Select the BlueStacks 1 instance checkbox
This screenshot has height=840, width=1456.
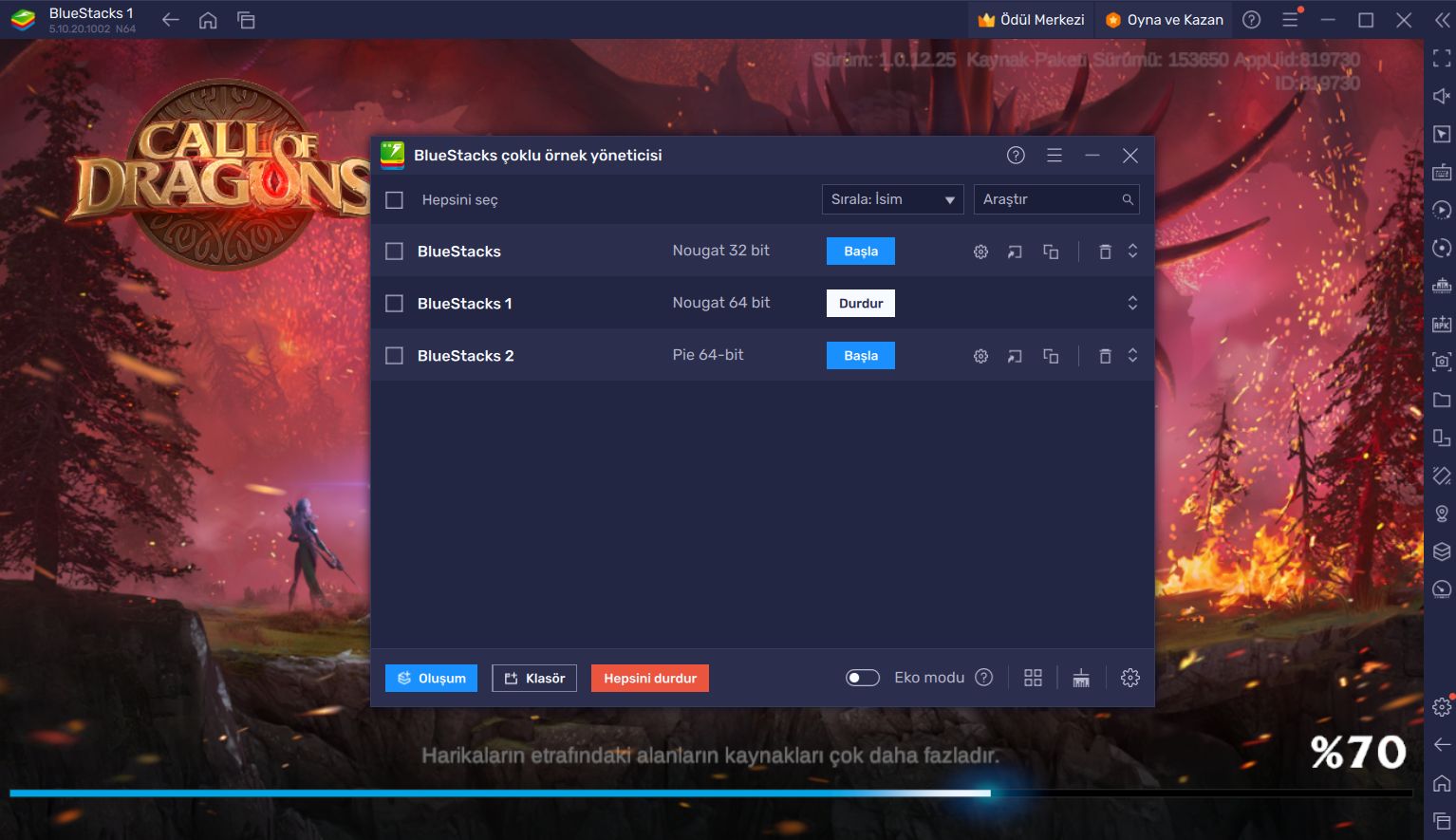395,304
